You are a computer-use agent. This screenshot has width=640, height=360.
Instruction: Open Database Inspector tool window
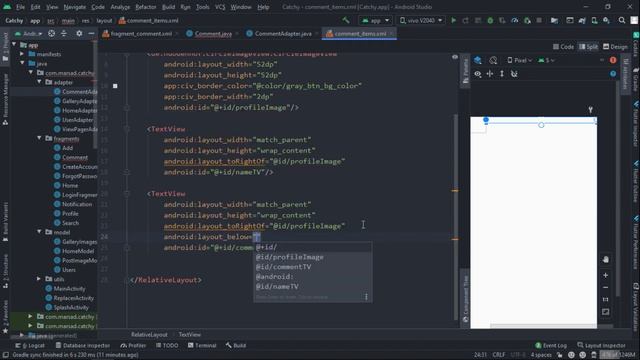tap(83, 345)
